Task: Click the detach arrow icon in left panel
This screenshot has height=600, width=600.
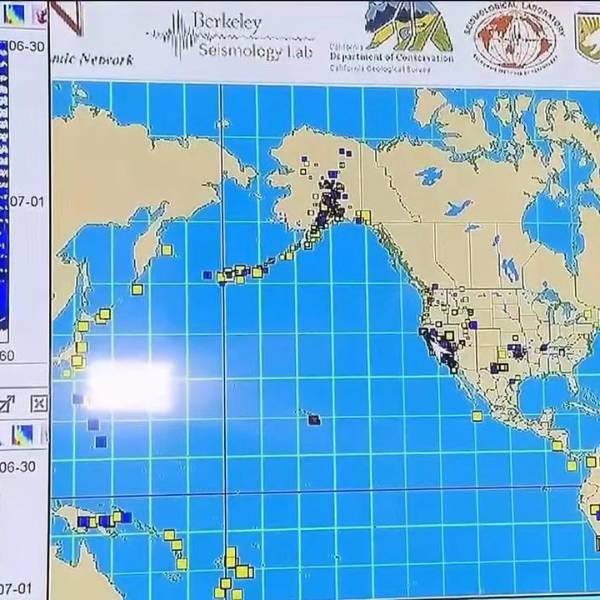Action: coord(8,404)
